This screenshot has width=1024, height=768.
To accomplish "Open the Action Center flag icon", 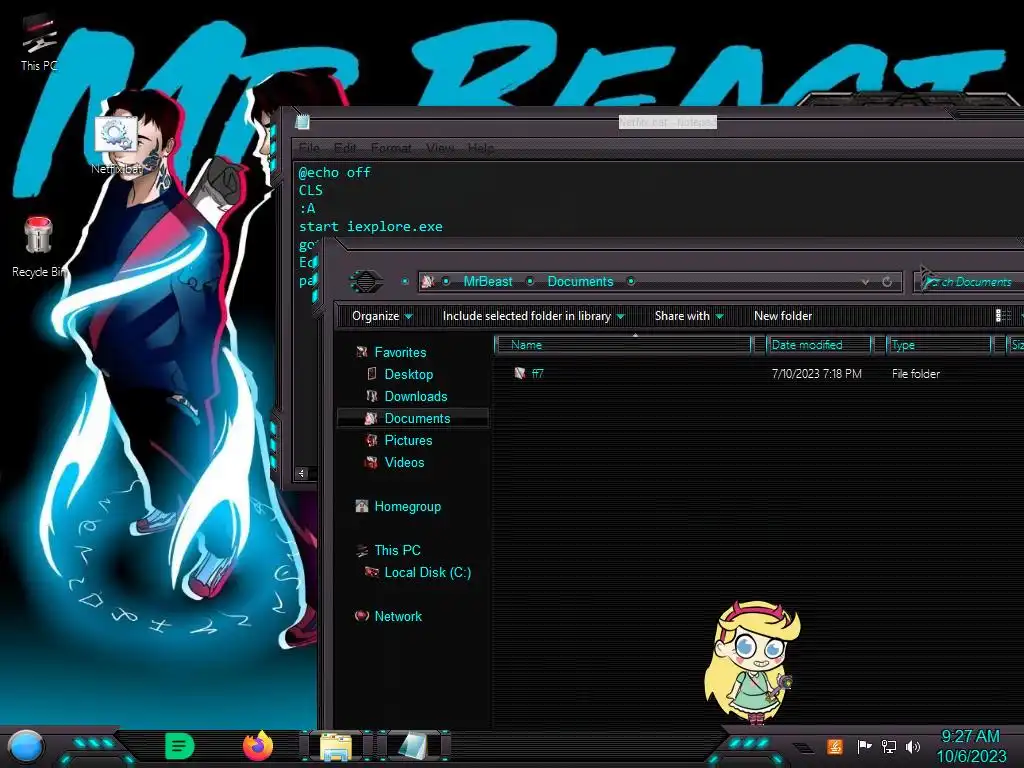I will 864,746.
